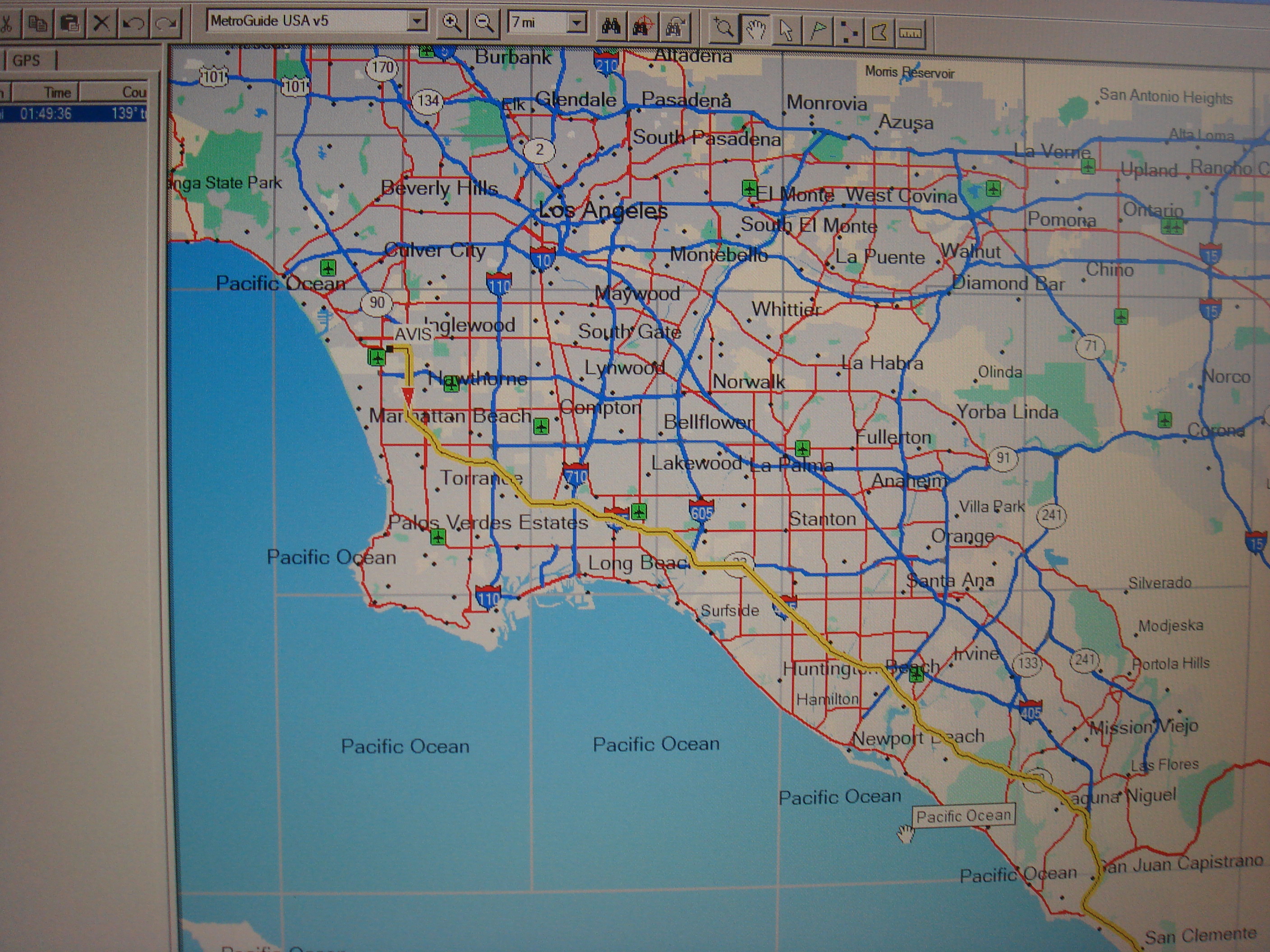Switch to the GPS tab
This screenshot has height=952, width=1270.
tap(27, 60)
